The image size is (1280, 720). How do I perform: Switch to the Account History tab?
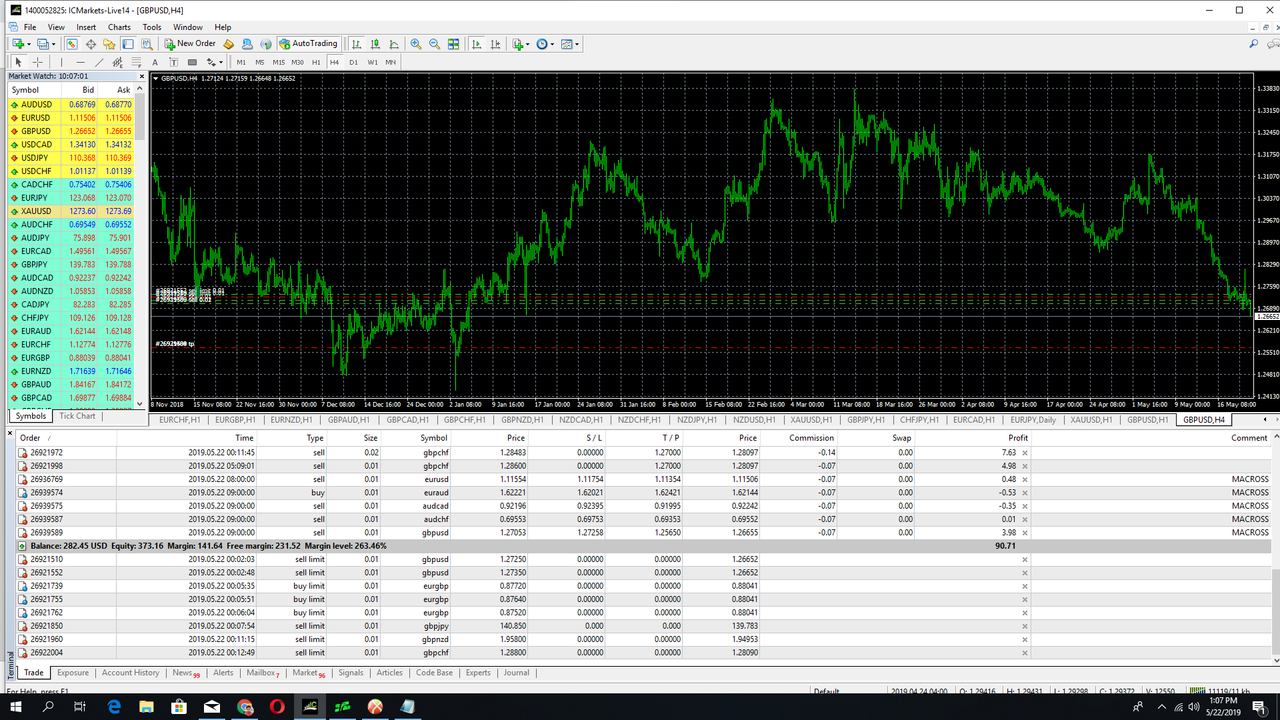pos(130,673)
